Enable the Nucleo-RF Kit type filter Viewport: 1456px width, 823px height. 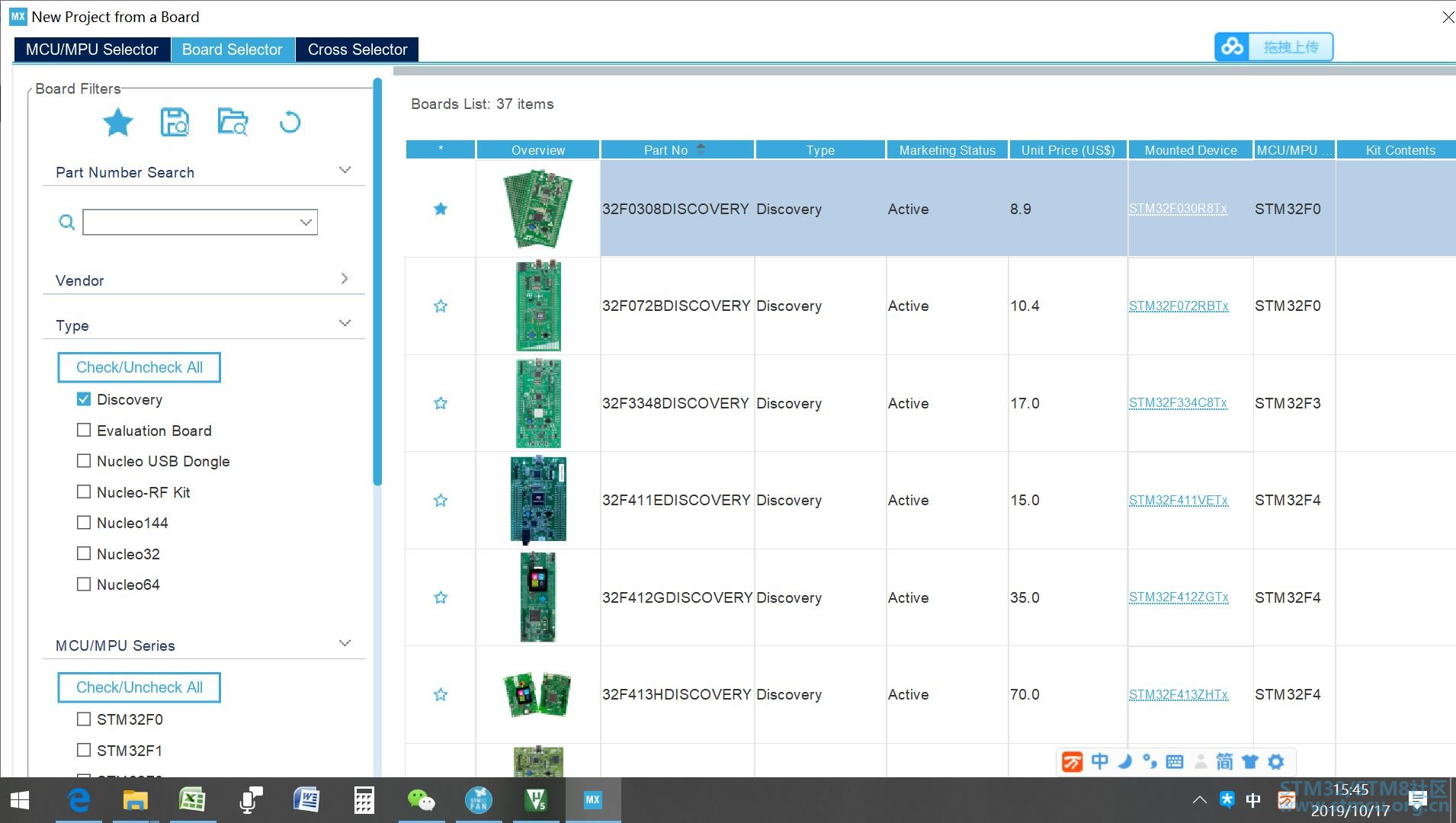tap(84, 492)
